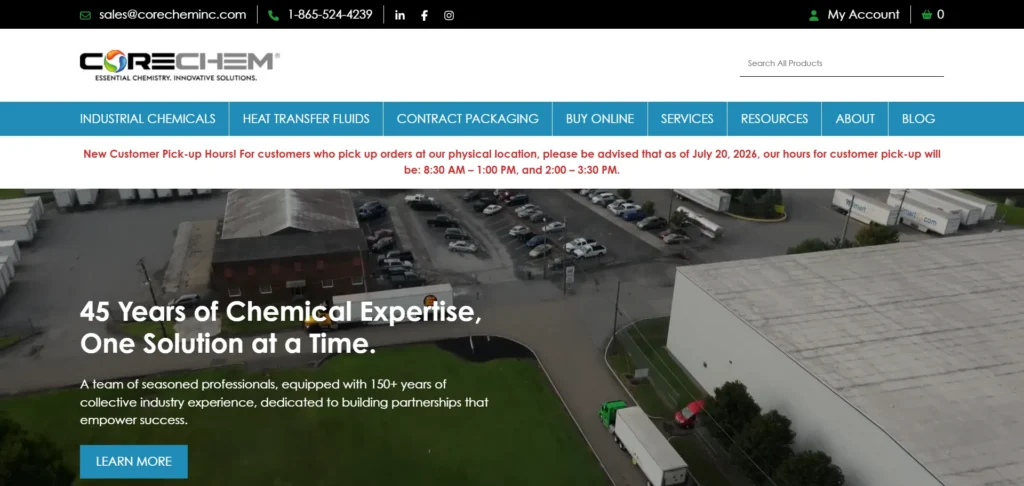Open the Industrial Chemicals menu
This screenshot has width=1024, height=486.
pos(148,119)
